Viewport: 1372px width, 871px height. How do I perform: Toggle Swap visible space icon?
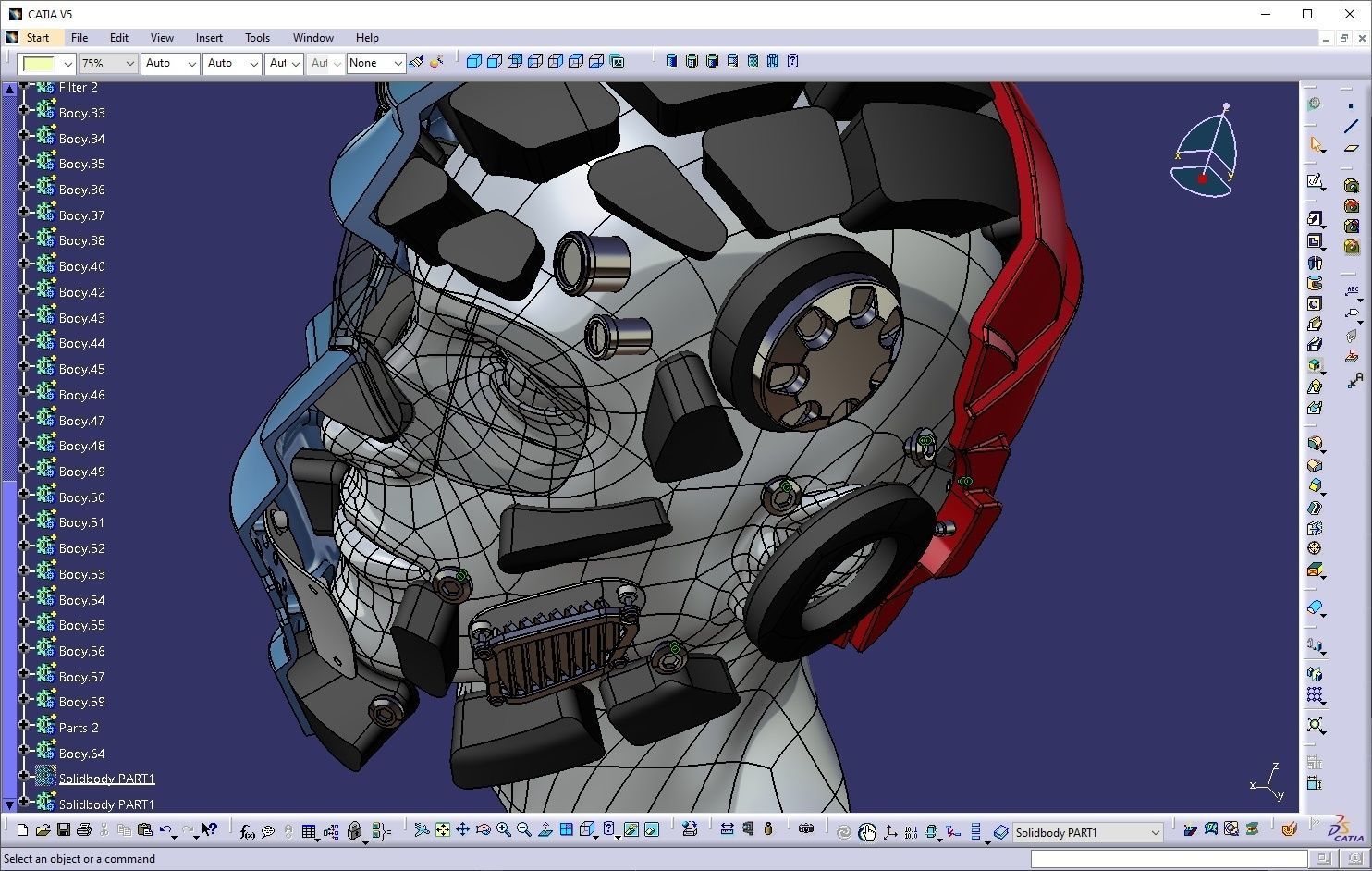pos(652,830)
